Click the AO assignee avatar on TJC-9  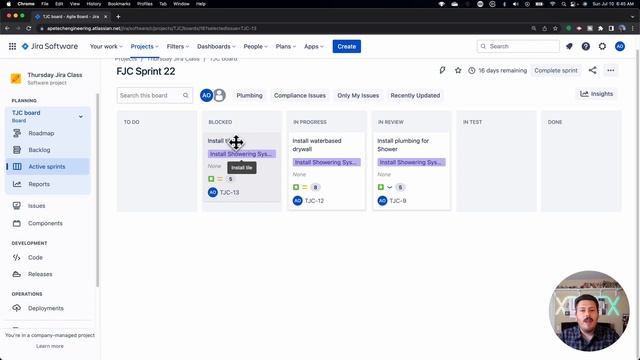tap(382, 201)
